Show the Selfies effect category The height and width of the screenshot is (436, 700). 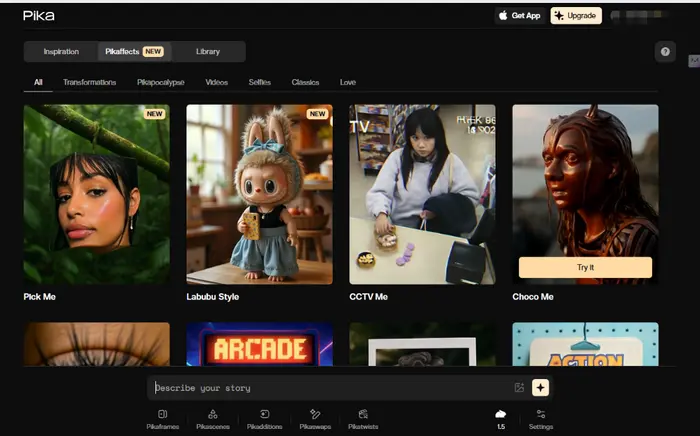259,82
